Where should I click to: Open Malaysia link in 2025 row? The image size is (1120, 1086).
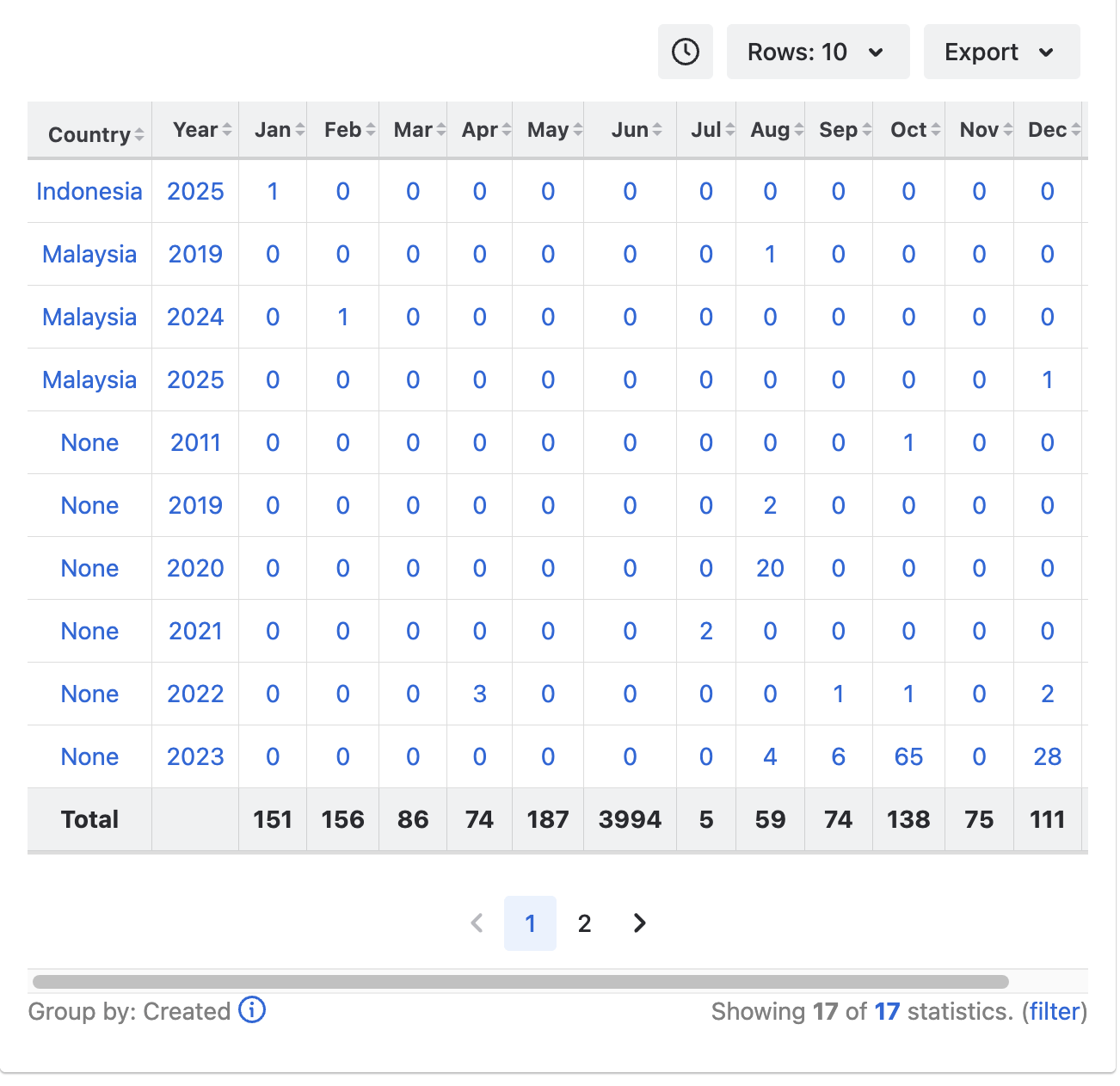(89, 379)
